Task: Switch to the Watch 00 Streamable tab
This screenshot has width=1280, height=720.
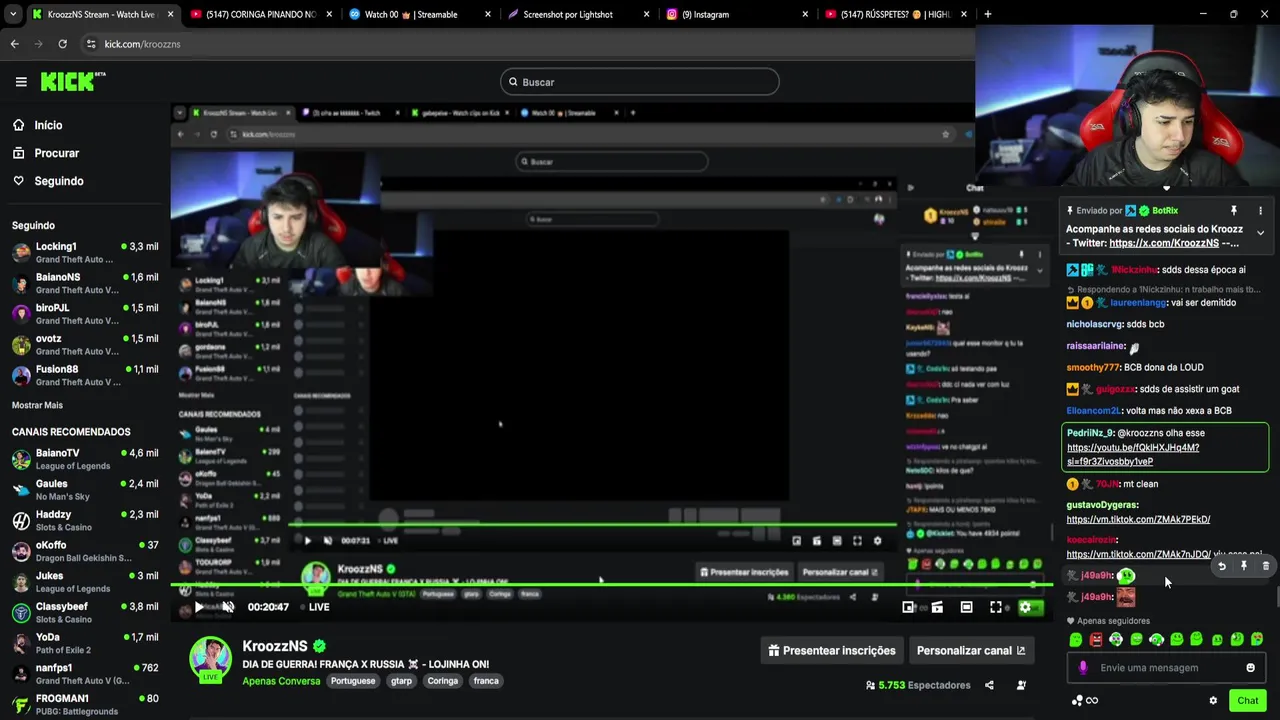Action: click(x=418, y=14)
